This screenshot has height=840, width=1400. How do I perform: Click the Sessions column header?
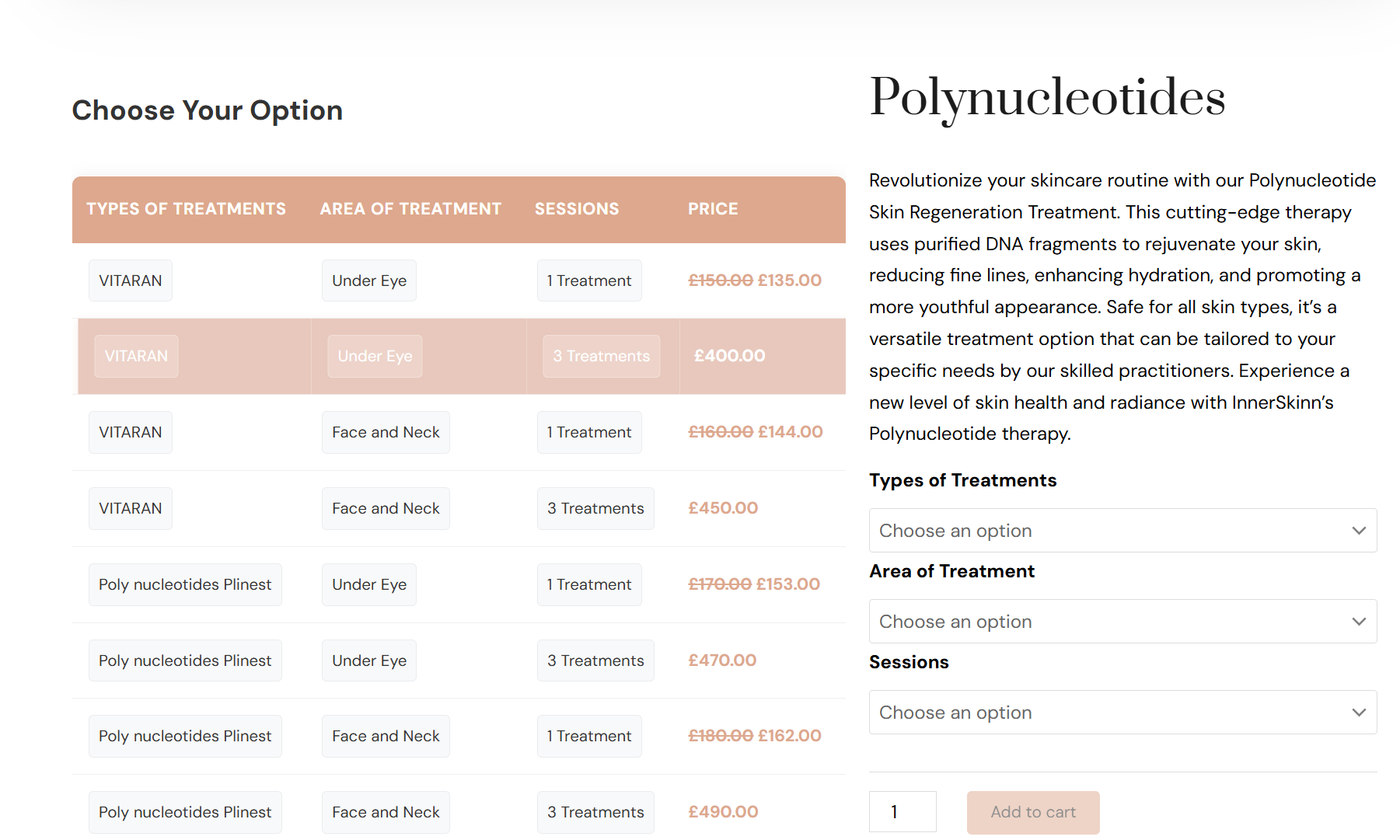click(577, 209)
